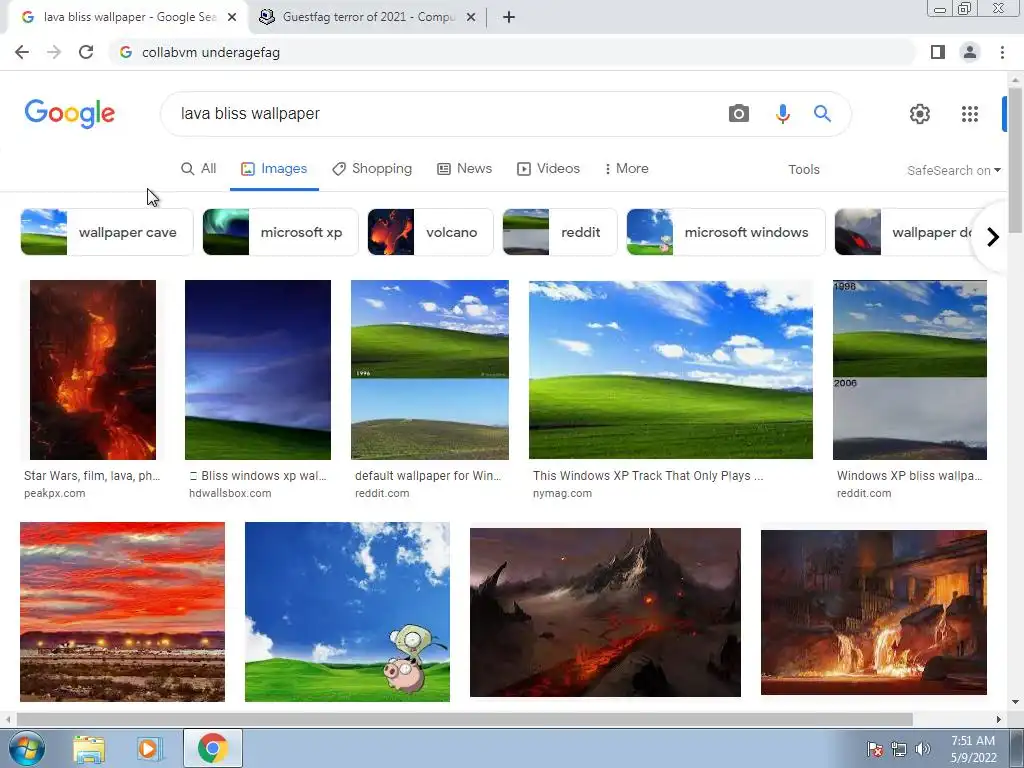Open the Star Wars lava thumbnail

(93, 370)
